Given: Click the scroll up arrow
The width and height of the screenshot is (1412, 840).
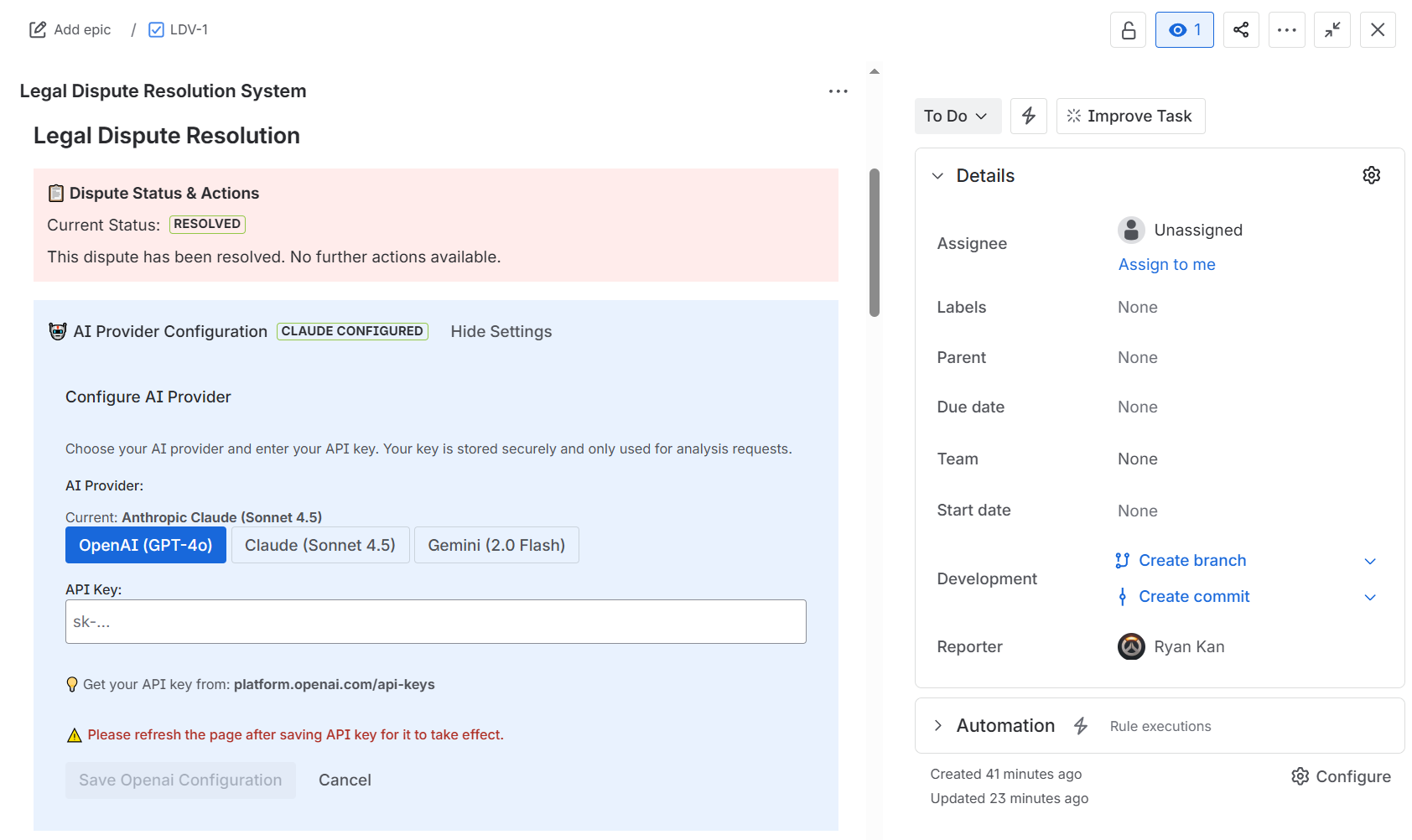Looking at the screenshot, I should pos(875,72).
